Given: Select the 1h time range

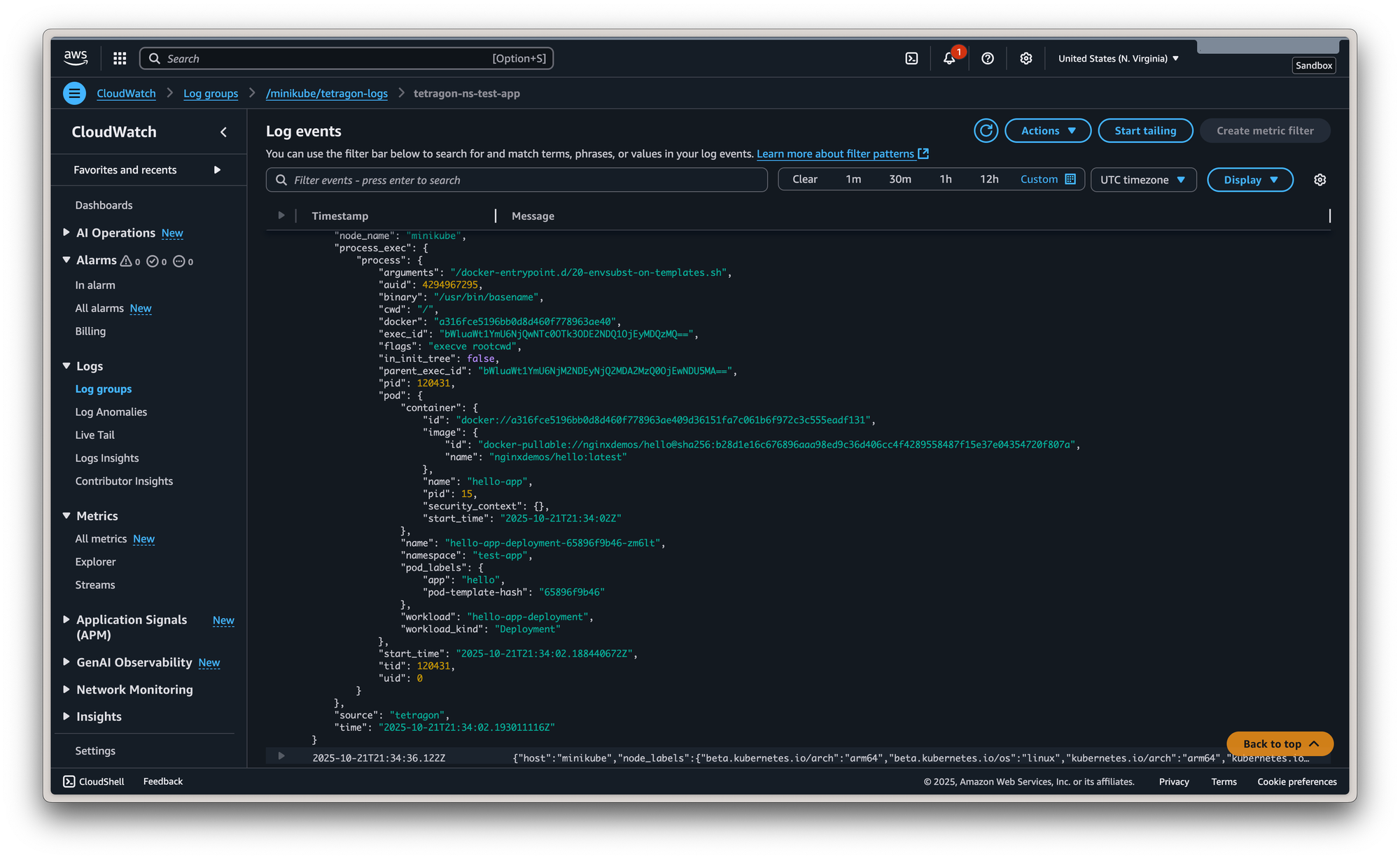Looking at the screenshot, I should (946, 179).
